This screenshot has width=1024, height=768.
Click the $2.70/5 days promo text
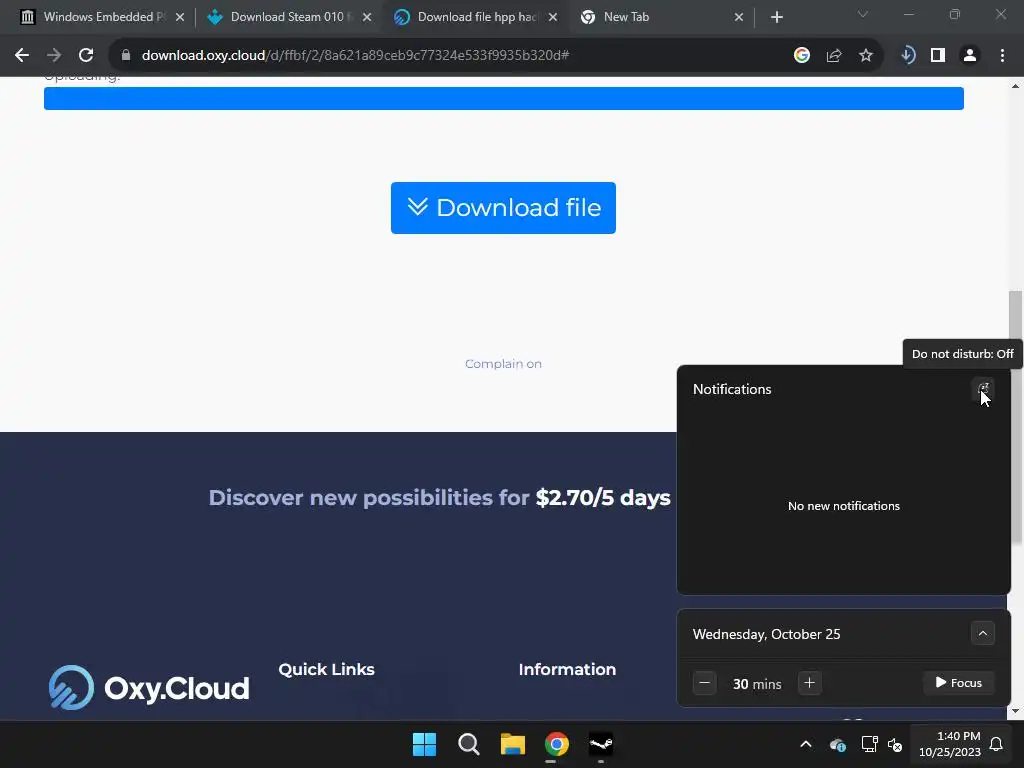(603, 498)
